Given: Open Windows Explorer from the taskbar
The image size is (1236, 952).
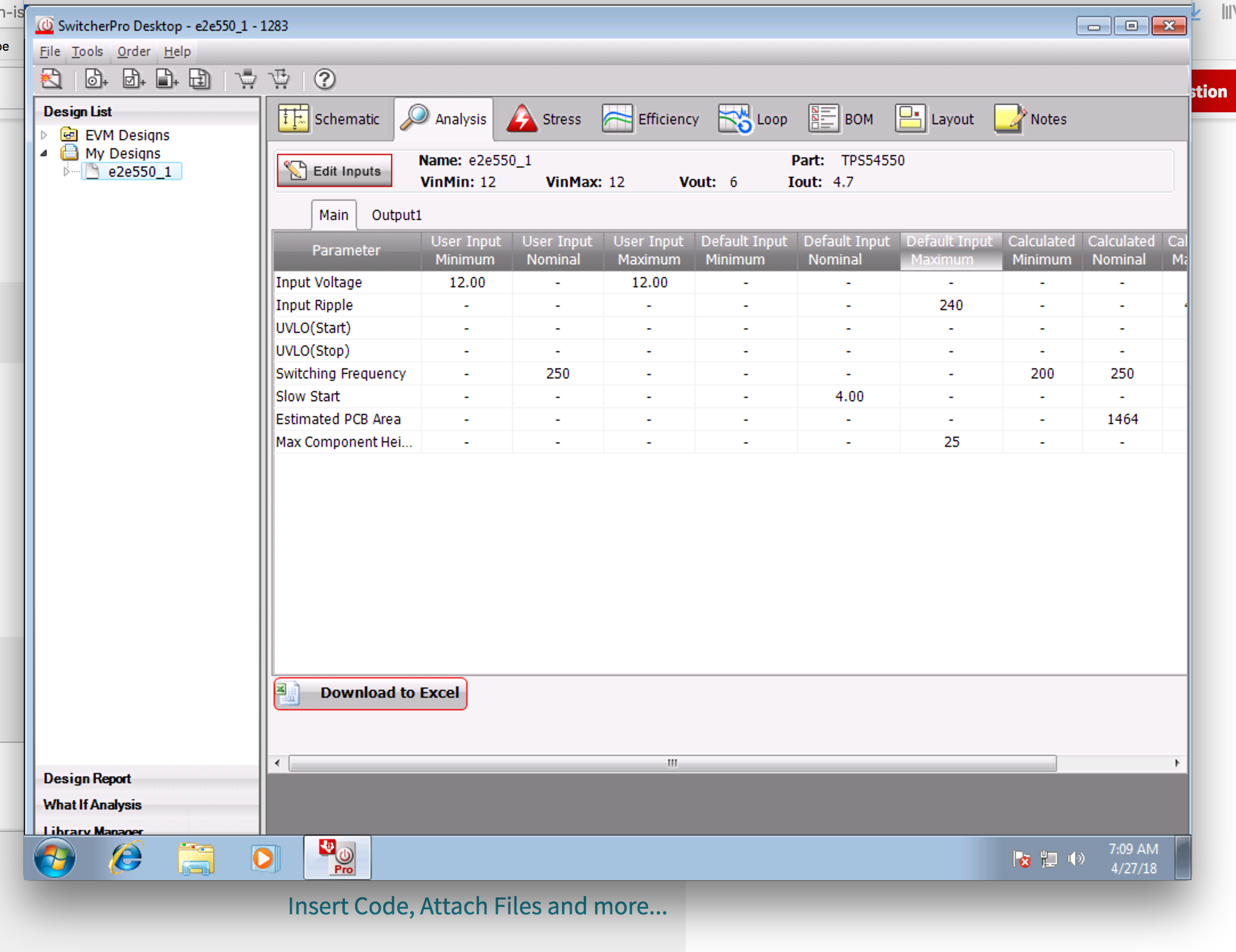Looking at the screenshot, I should point(196,859).
